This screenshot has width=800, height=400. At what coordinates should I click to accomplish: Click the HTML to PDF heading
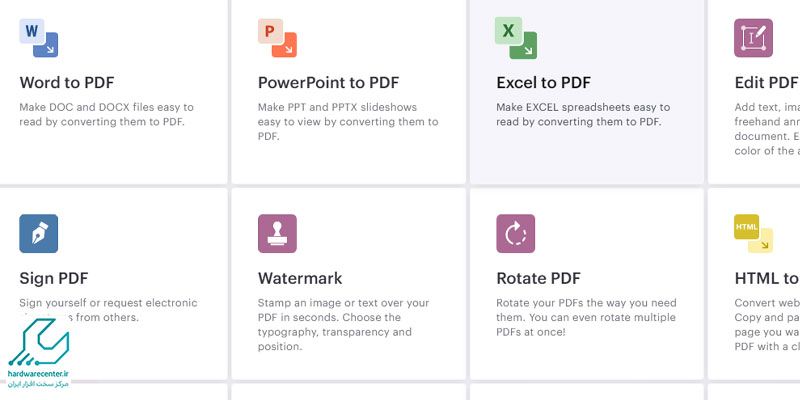point(767,278)
